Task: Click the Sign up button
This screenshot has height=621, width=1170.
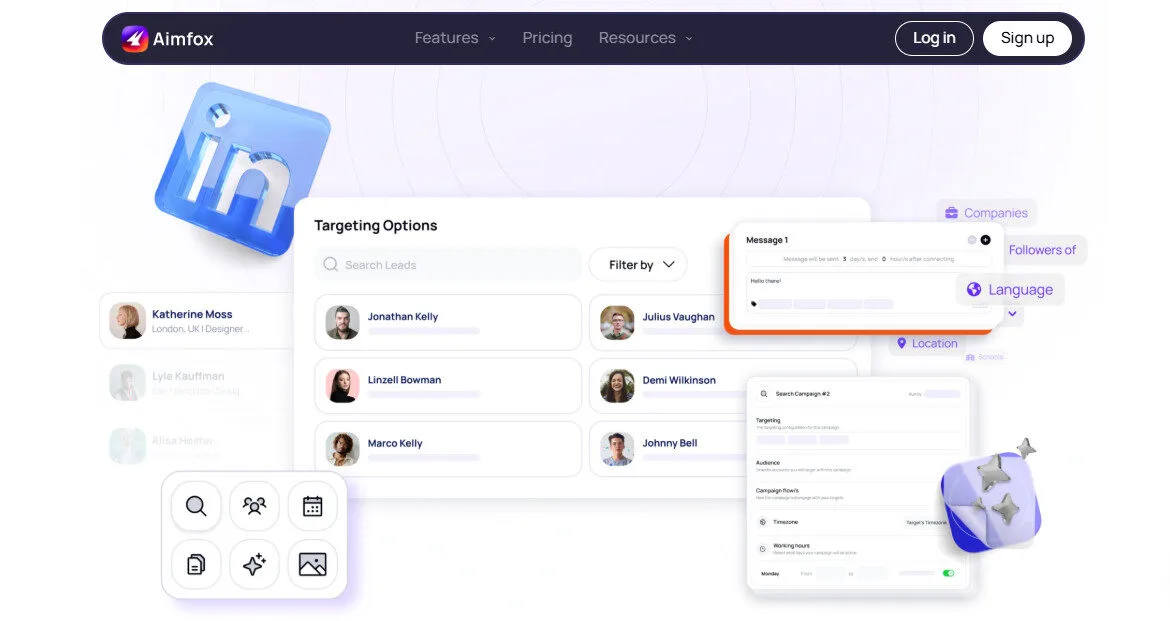Action: pos(1027,37)
